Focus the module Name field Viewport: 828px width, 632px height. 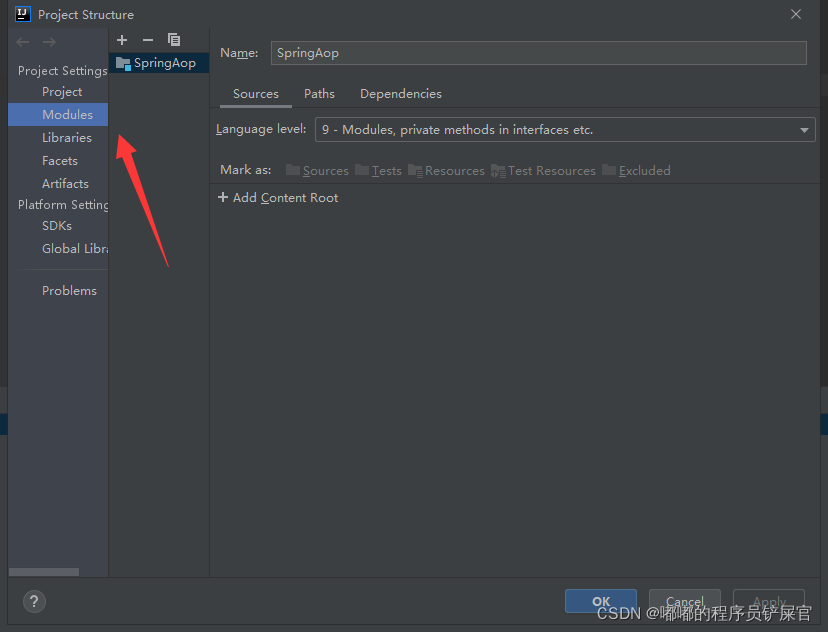click(x=539, y=53)
